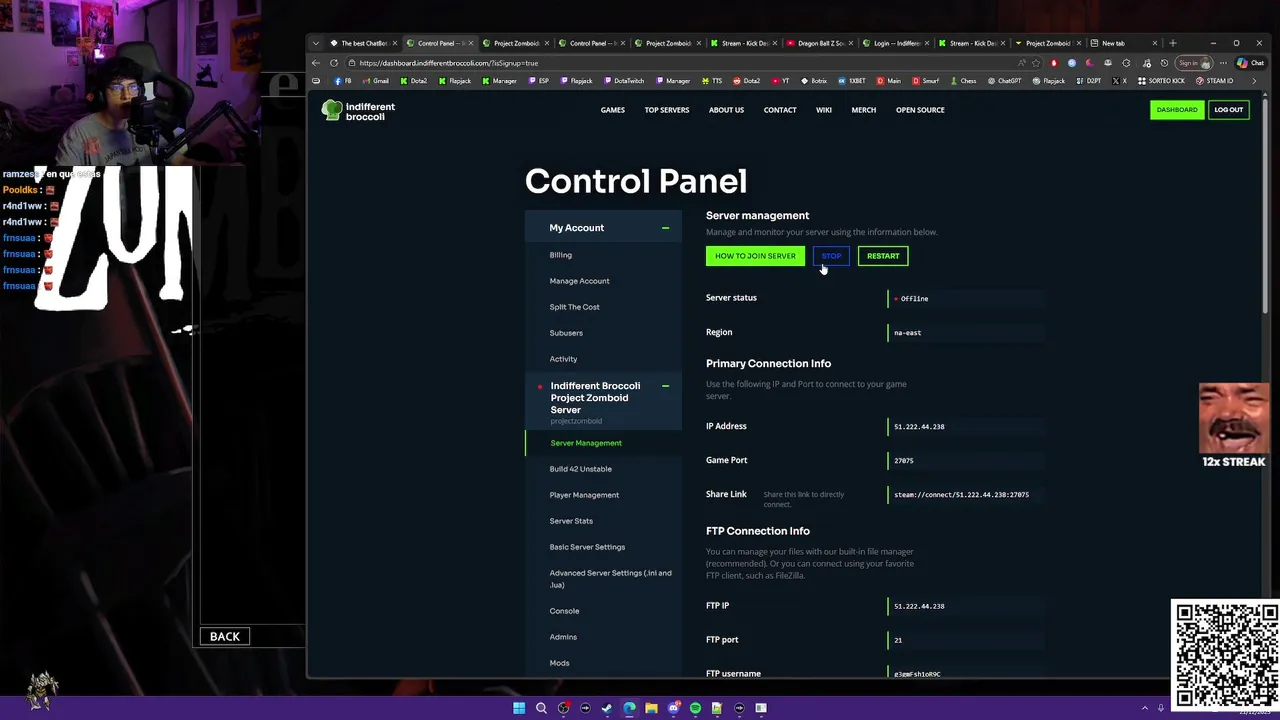The height and width of the screenshot is (720, 1280).
Task: Collapse the My Account section
Action: [x=665, y=228]
